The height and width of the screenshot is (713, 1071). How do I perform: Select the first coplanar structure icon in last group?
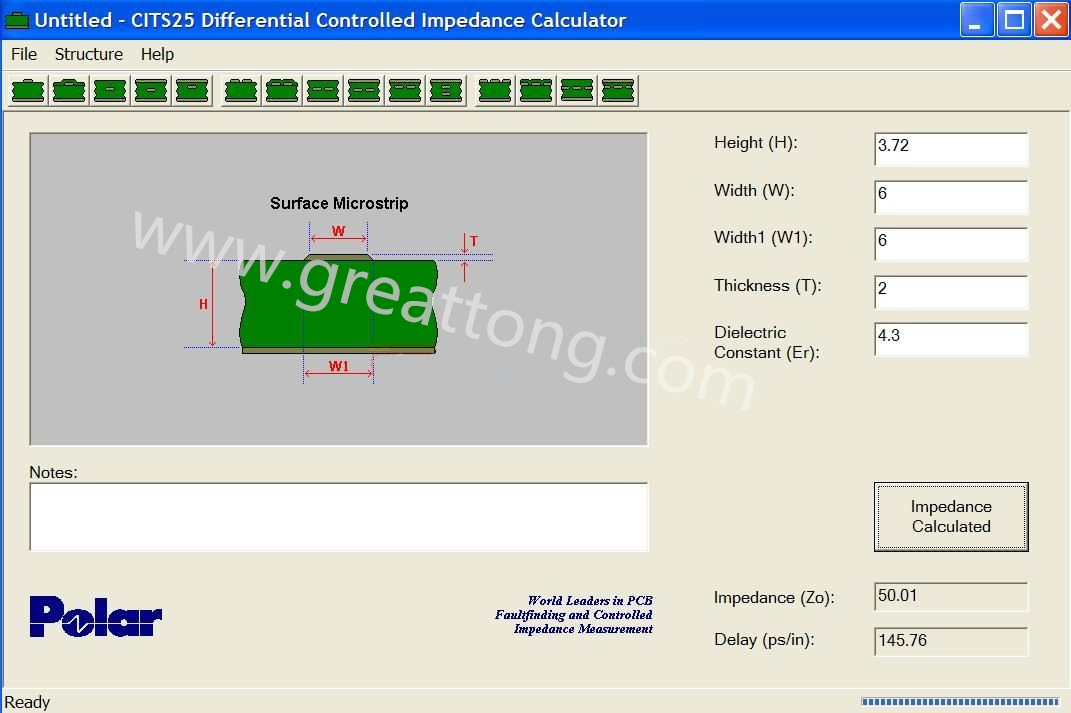(x=495, y=91)
